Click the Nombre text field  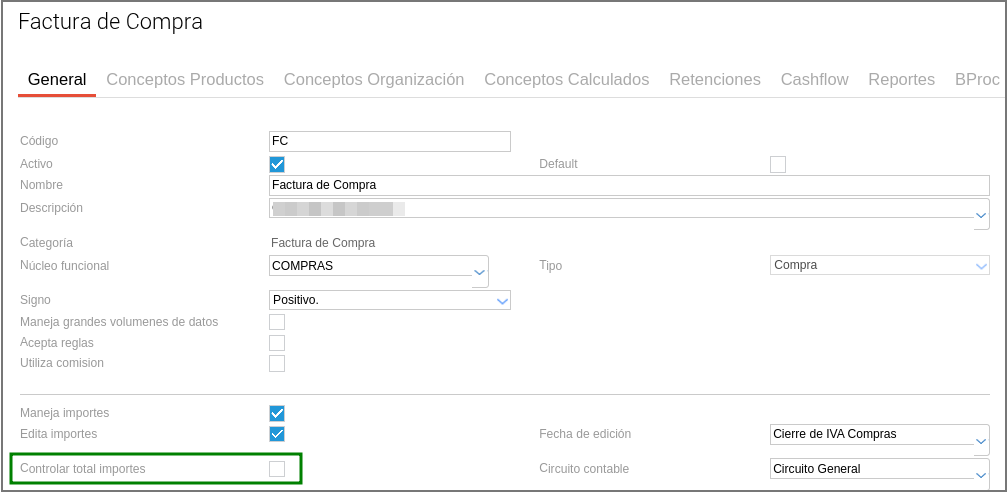(629, 185)
